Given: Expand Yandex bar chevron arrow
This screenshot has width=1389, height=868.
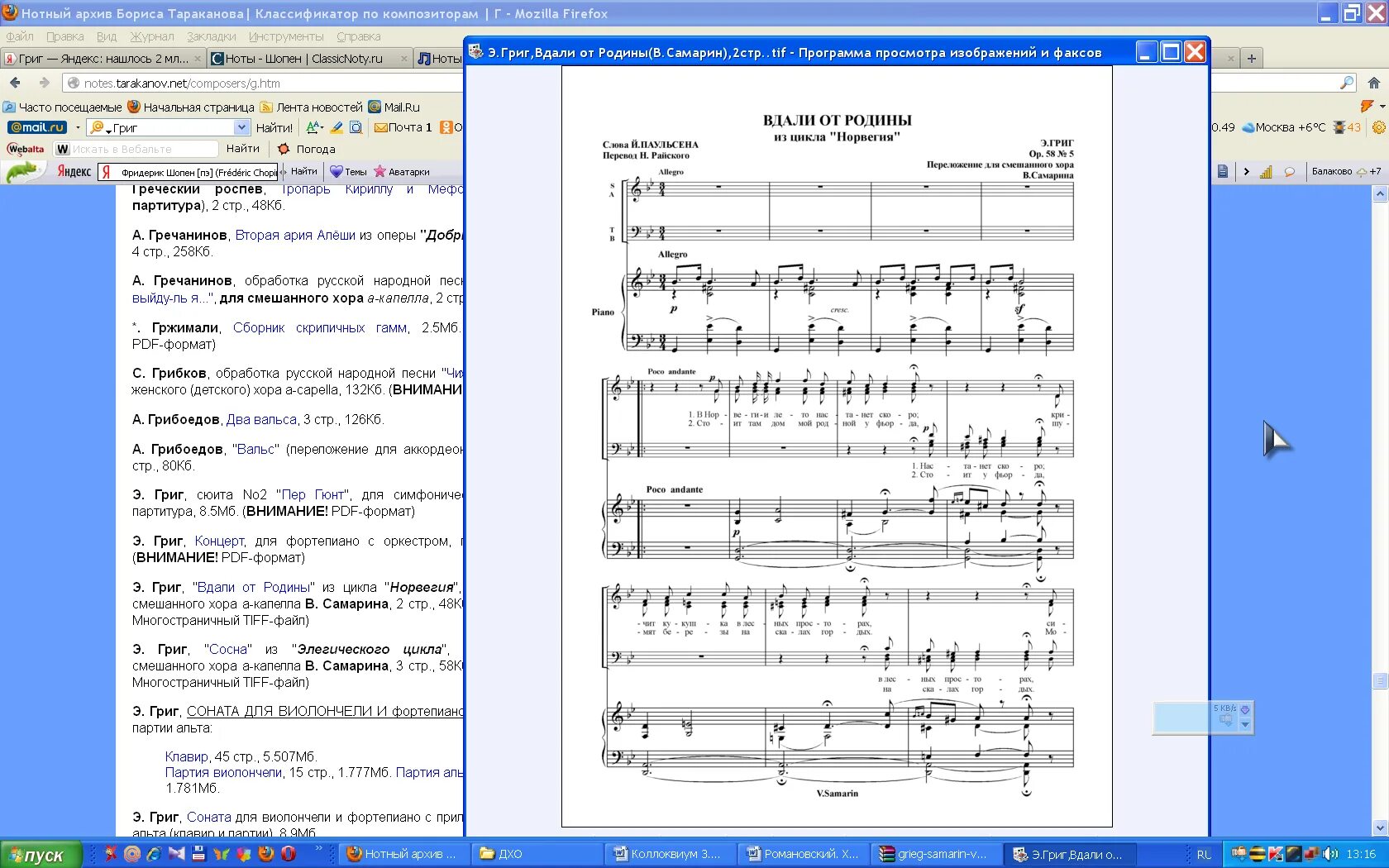Looking at the screenshot, I should (x=1246, y=172).
